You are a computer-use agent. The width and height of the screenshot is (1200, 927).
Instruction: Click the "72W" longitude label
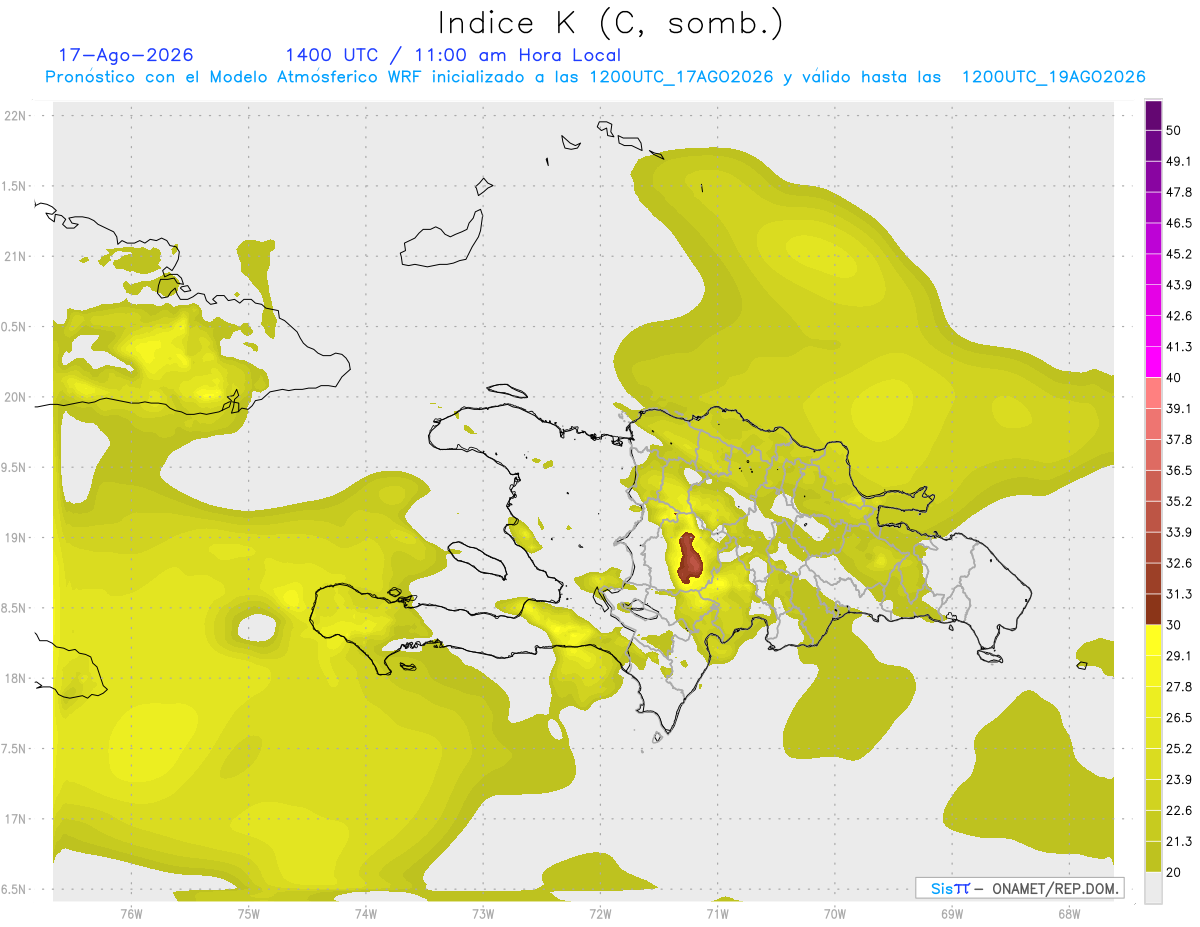pos(600,913)
